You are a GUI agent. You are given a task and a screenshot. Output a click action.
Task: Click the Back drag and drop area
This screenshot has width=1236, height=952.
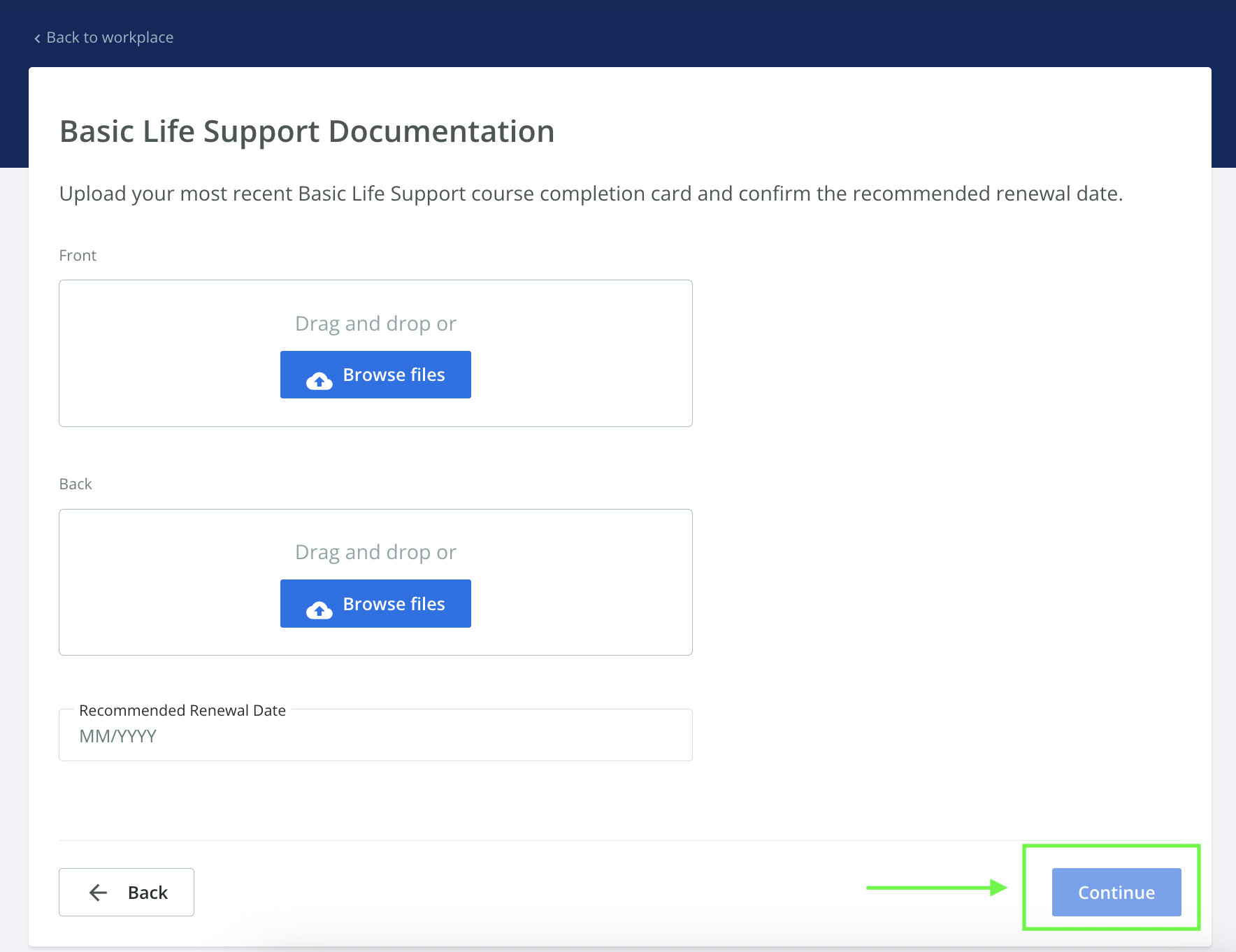[375, 582]
